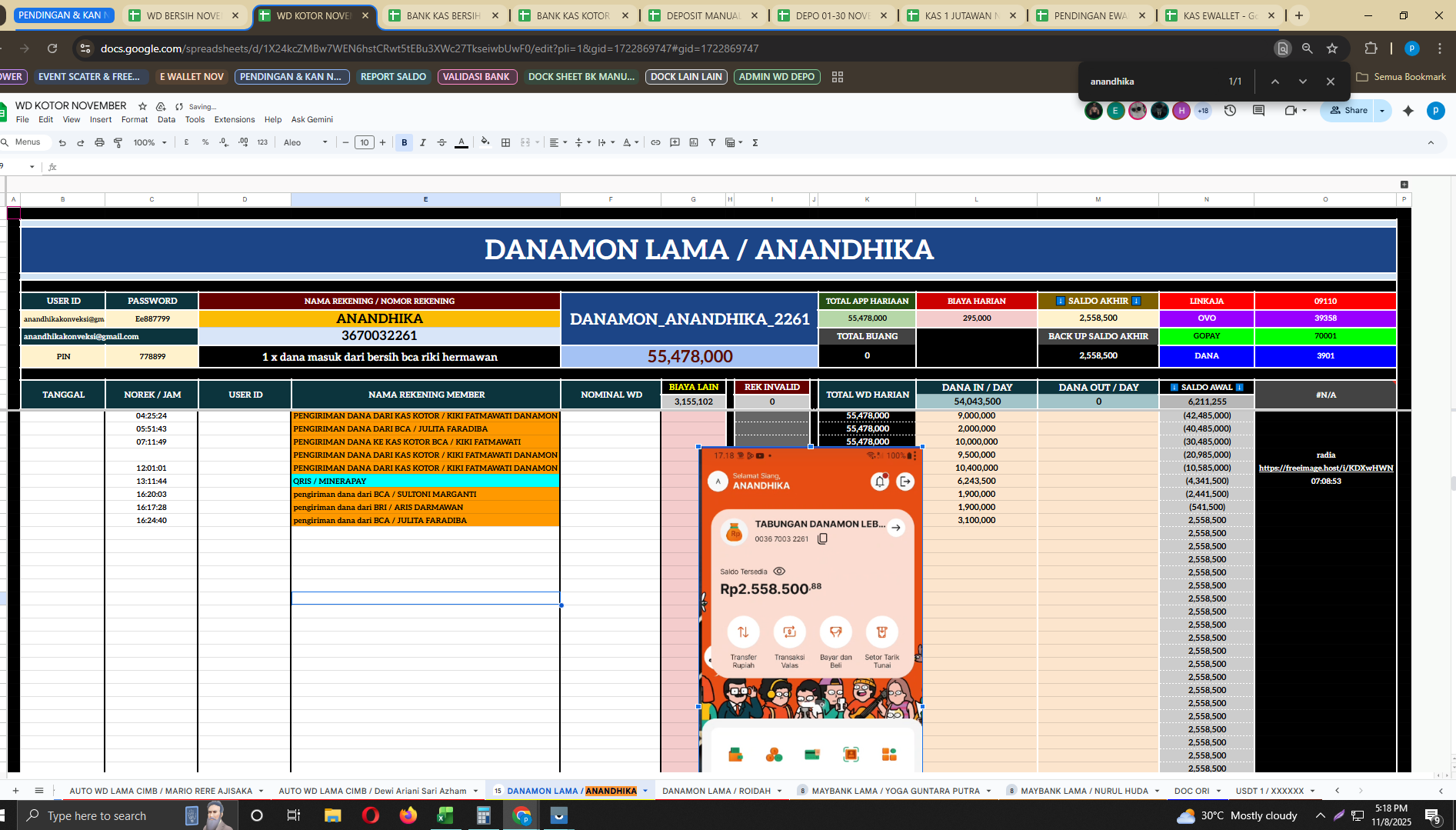Format as currency with the £ icon
Viewport: 1456px width, 830px height.
[x=186, y=142]
